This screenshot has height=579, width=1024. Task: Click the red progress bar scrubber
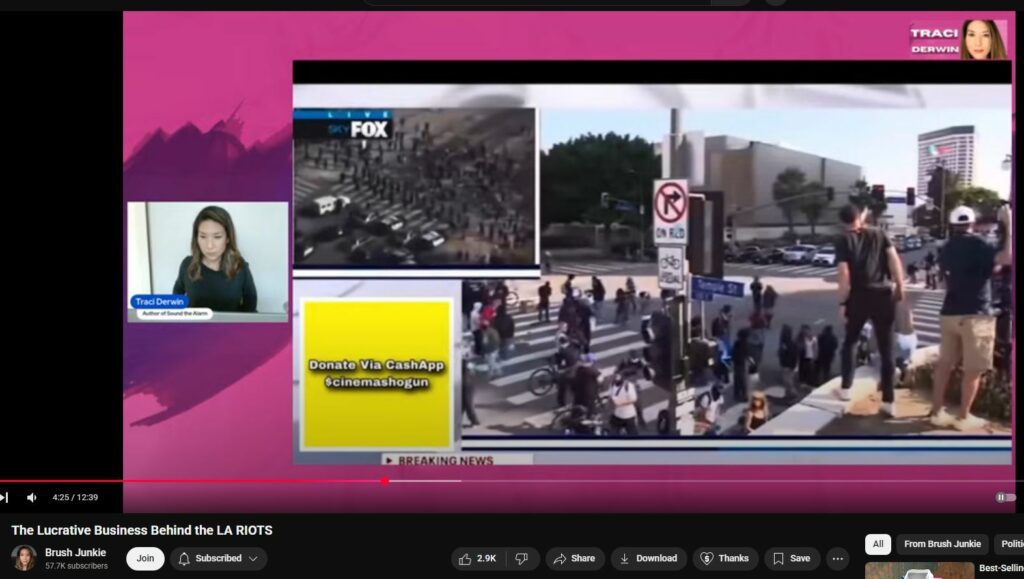coord(384,481)
